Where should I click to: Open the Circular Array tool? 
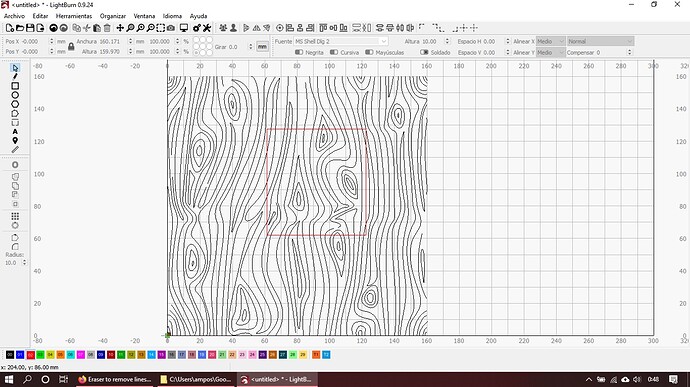tap(15, 225)
